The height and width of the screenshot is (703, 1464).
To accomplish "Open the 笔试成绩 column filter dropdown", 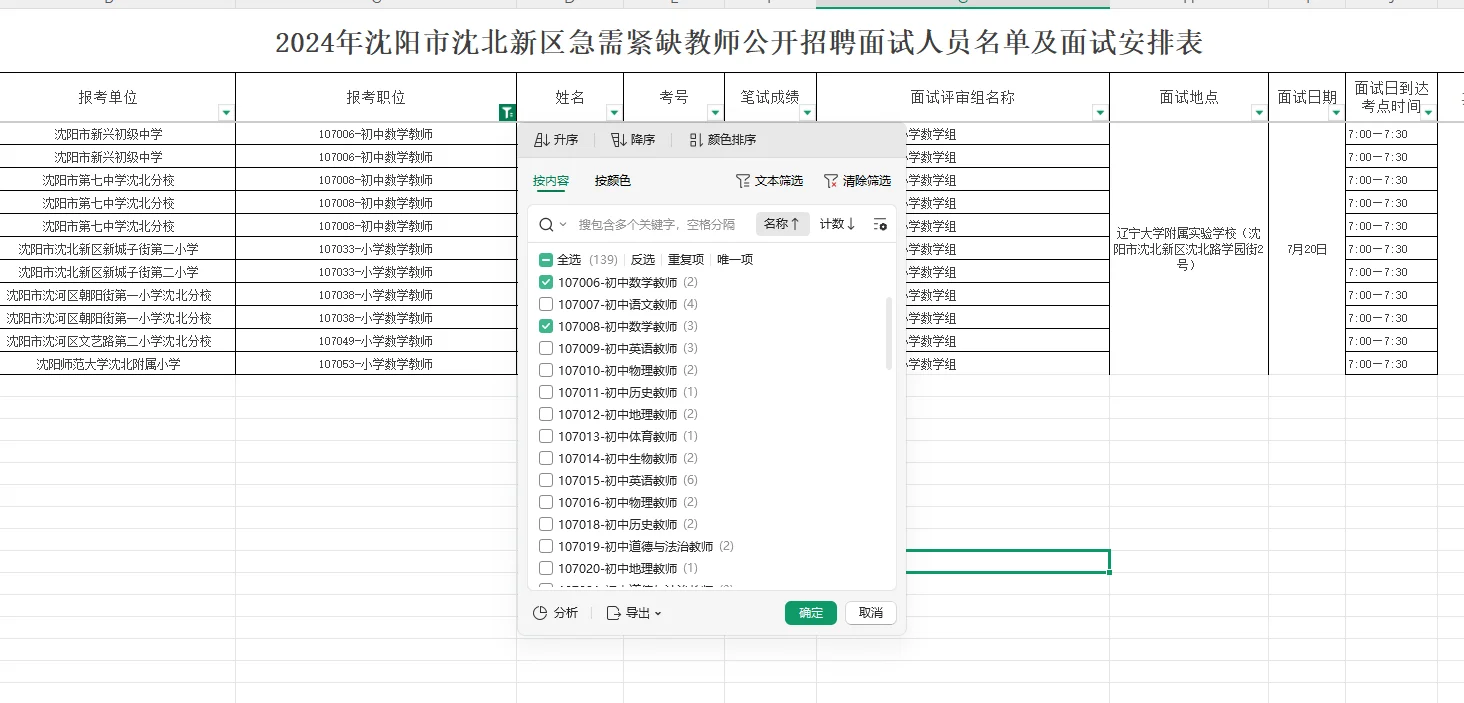I will (807, 113).
